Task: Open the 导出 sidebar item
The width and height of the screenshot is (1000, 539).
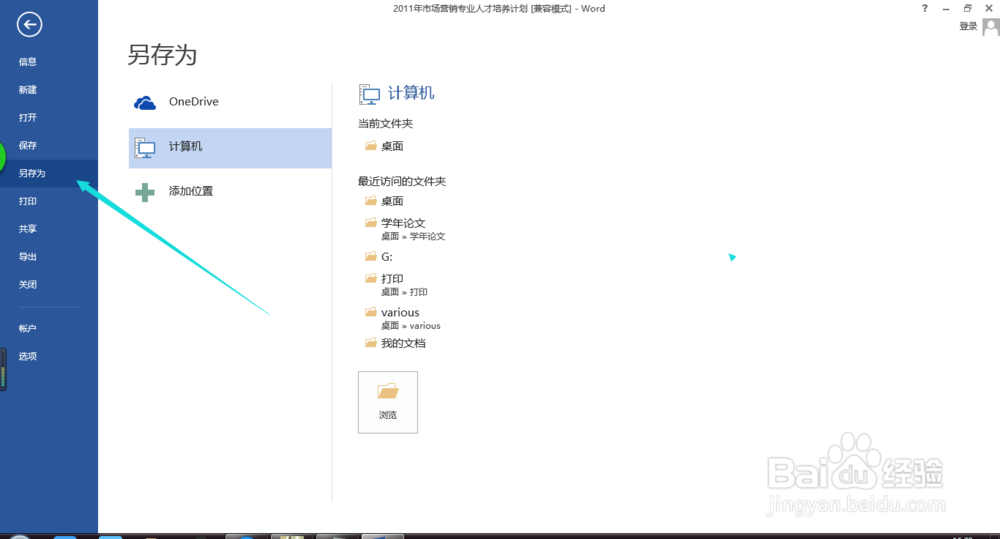Action: coord(27,256)
